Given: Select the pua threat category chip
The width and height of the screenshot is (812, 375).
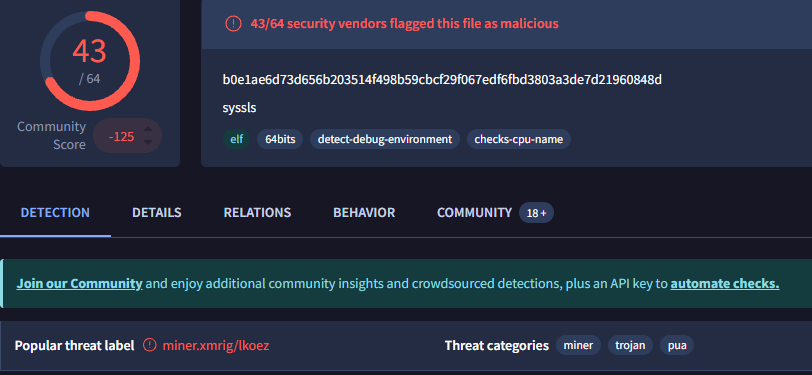Looking at the screenshot, I should click(677, 345).
